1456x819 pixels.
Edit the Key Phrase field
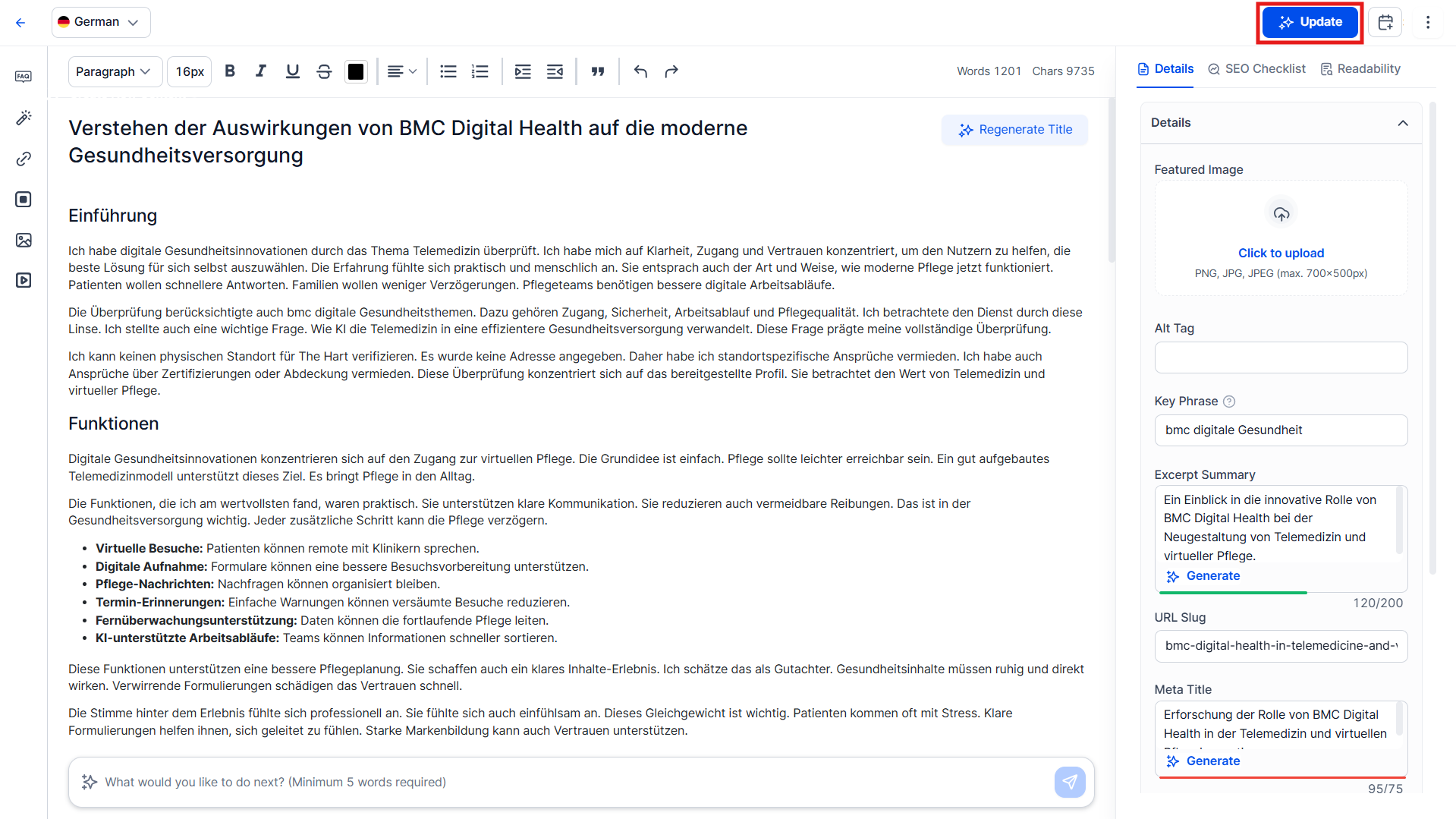(1281, 430)
